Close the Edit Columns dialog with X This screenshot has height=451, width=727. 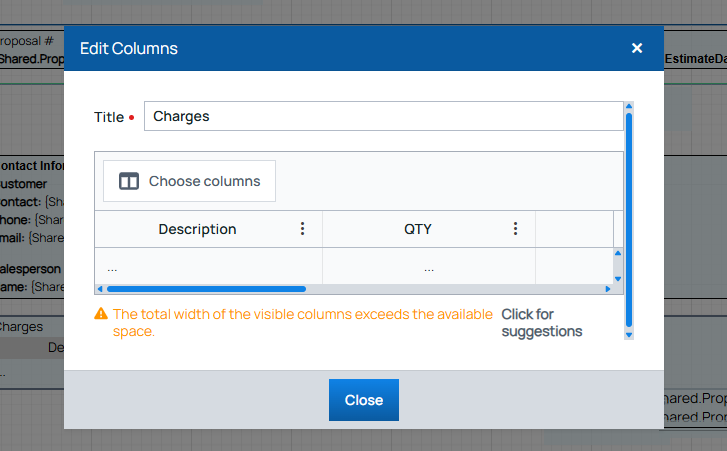pyautogui.click(x=637, y=48)
